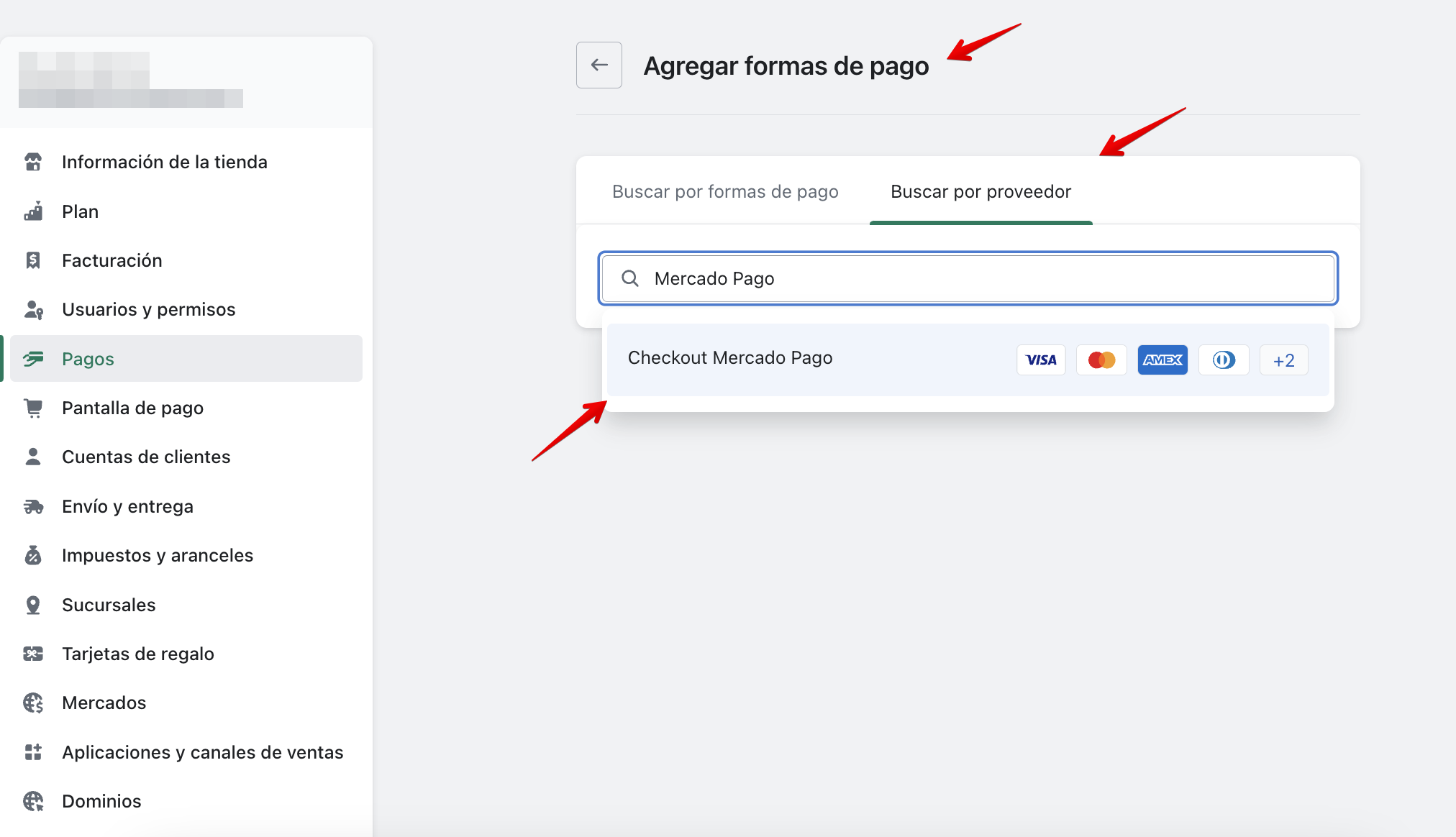Viewport: 1456px width, 837px height.
Task: Click the back arrow button
Action: click(x=599, y=65)
